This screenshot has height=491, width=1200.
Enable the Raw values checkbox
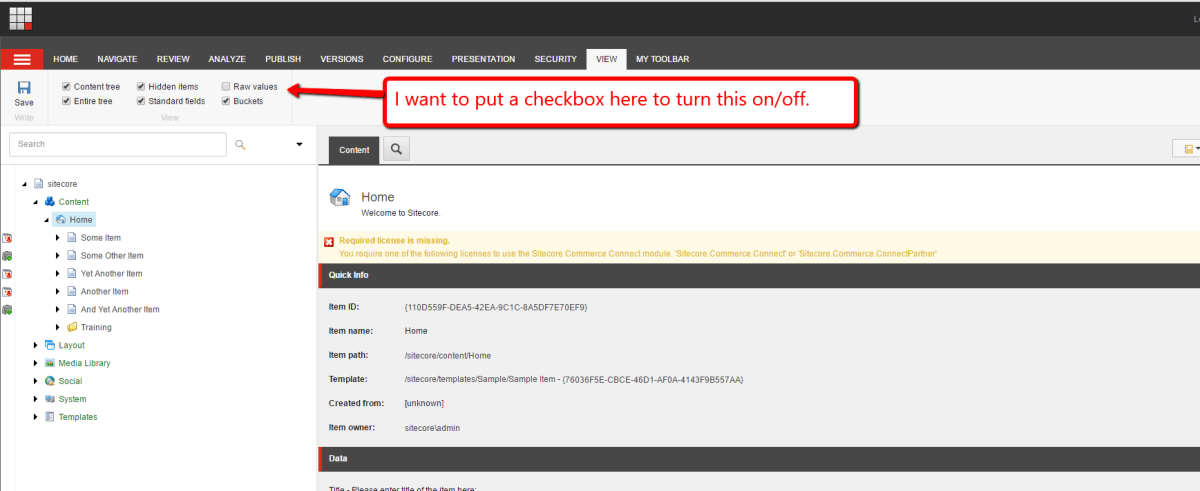point(226,87)
